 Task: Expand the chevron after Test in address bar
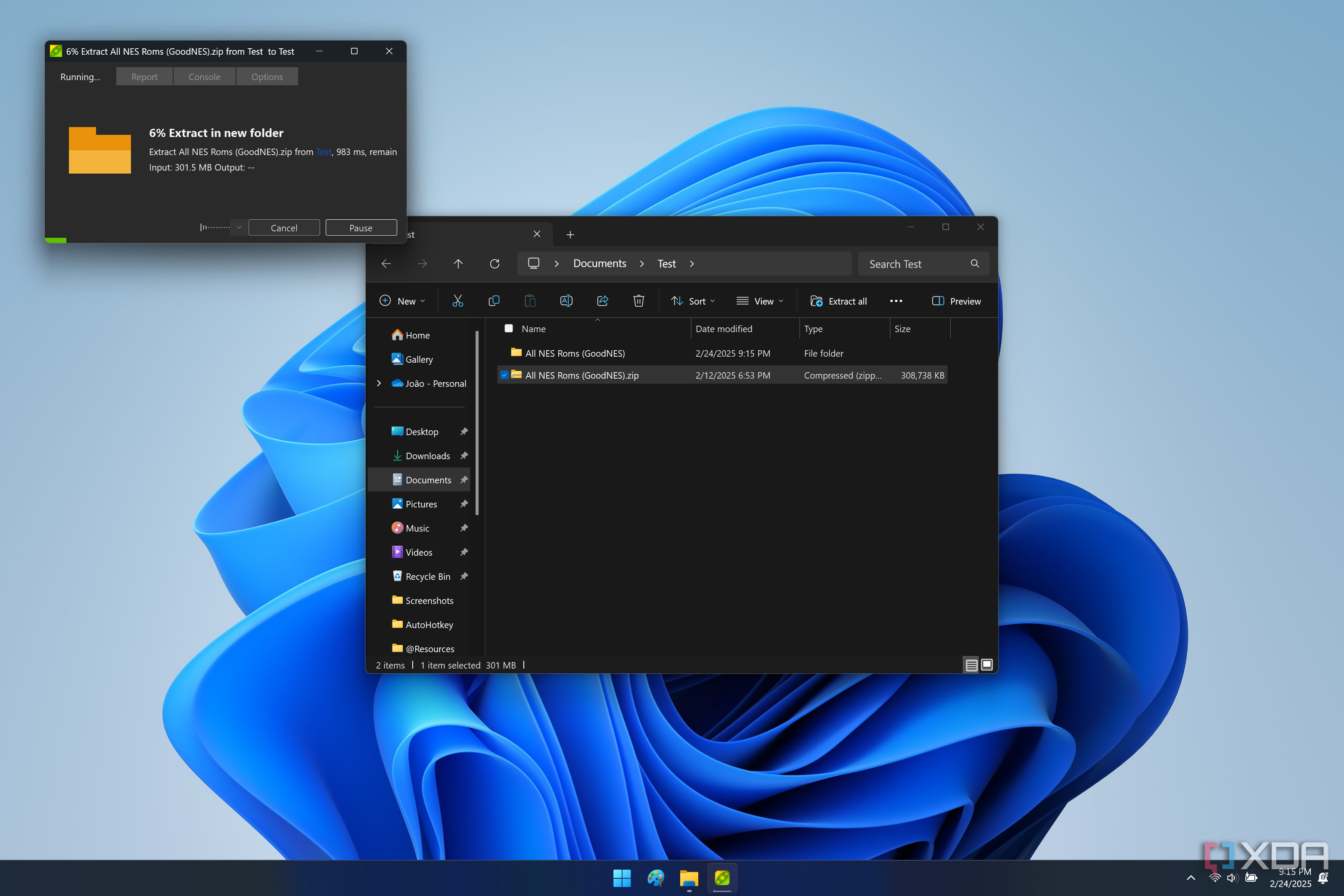692,264
